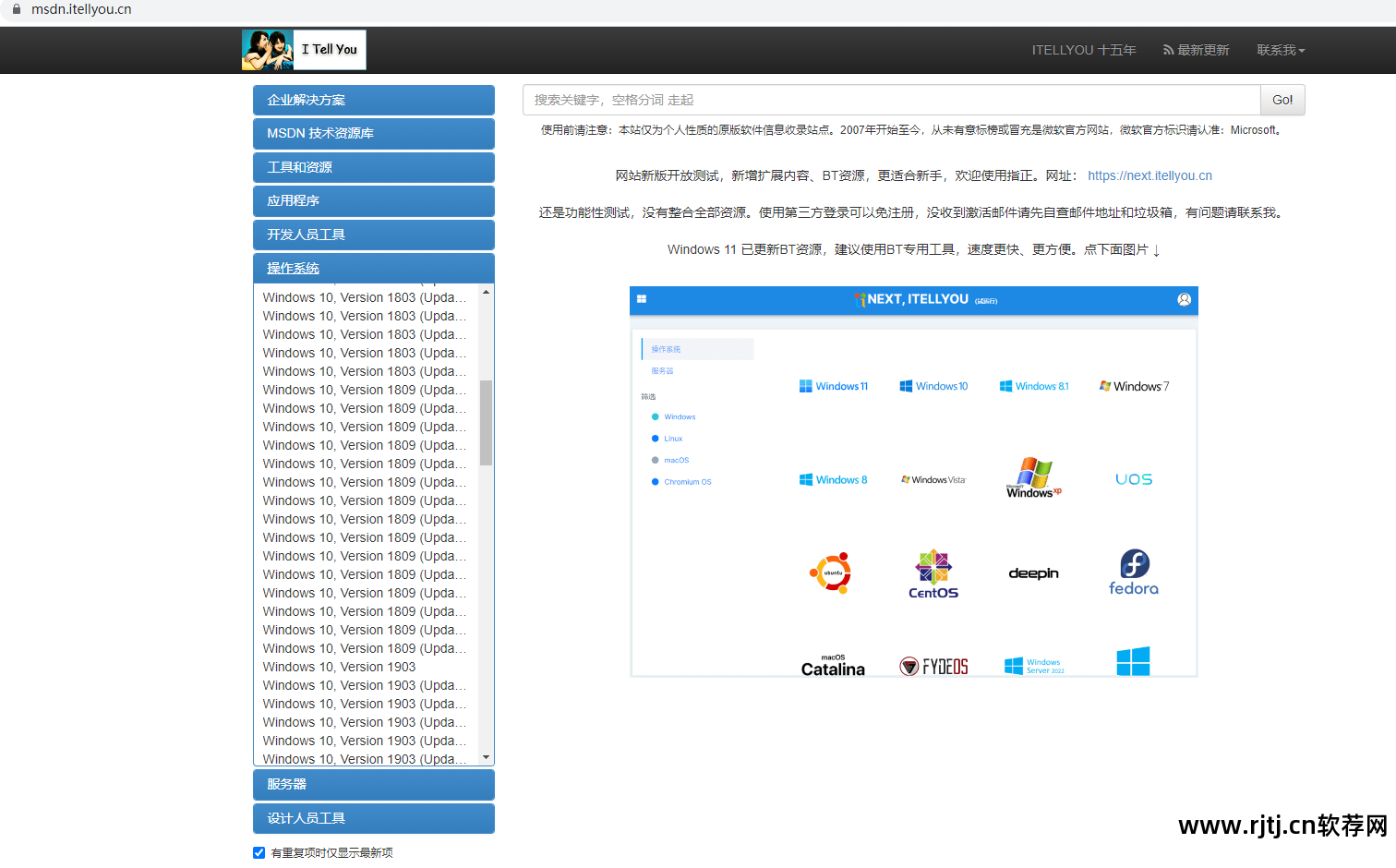Click the RSS icon beside 最新更新
Viewport: 1396px width, 868px height.
click(1168, 50)
